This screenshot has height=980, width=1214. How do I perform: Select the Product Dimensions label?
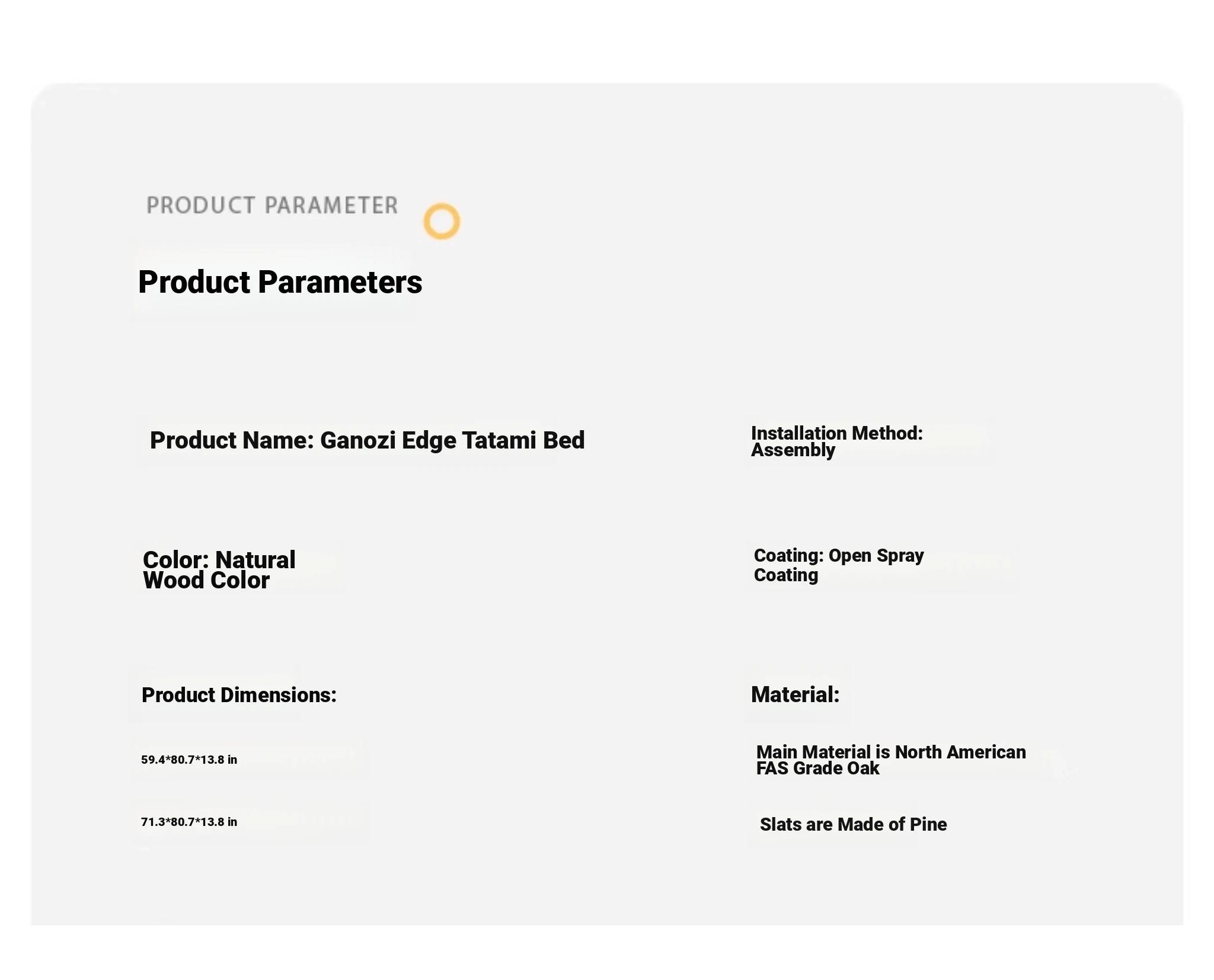[239, 694]
